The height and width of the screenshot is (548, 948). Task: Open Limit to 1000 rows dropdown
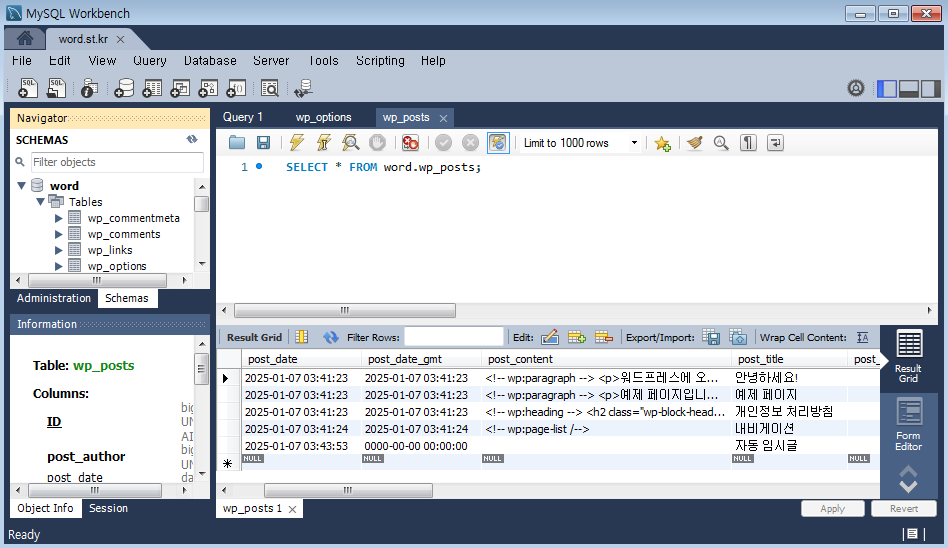[634, 143]
